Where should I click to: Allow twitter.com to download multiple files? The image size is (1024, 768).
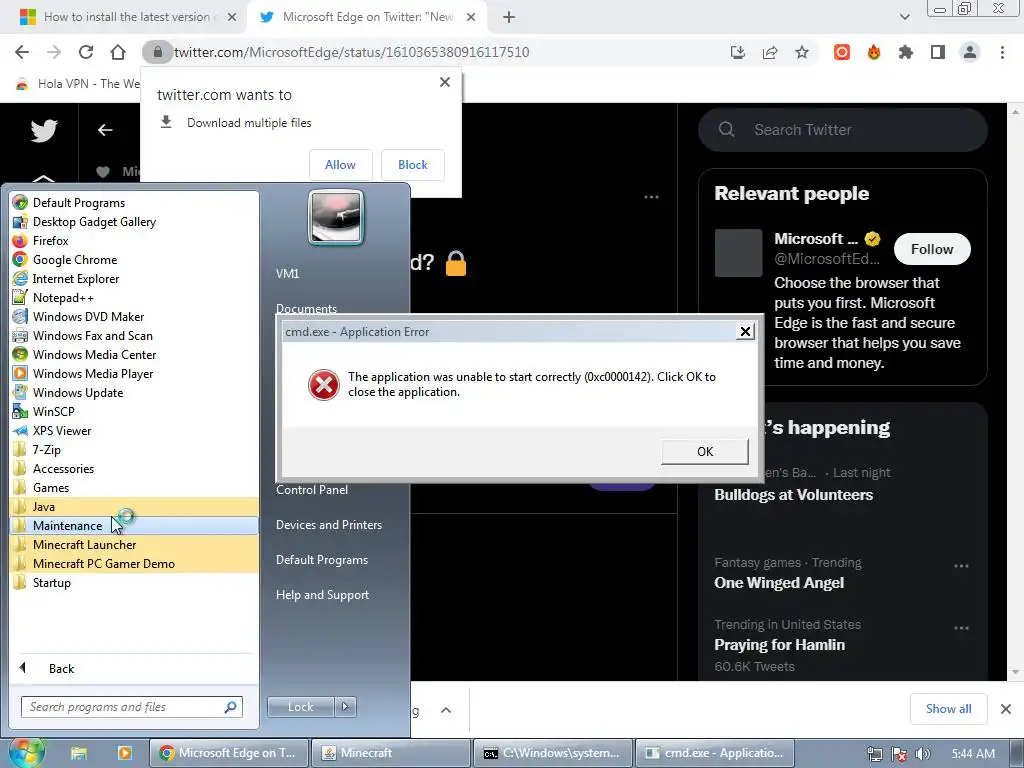tap(340, 165)
